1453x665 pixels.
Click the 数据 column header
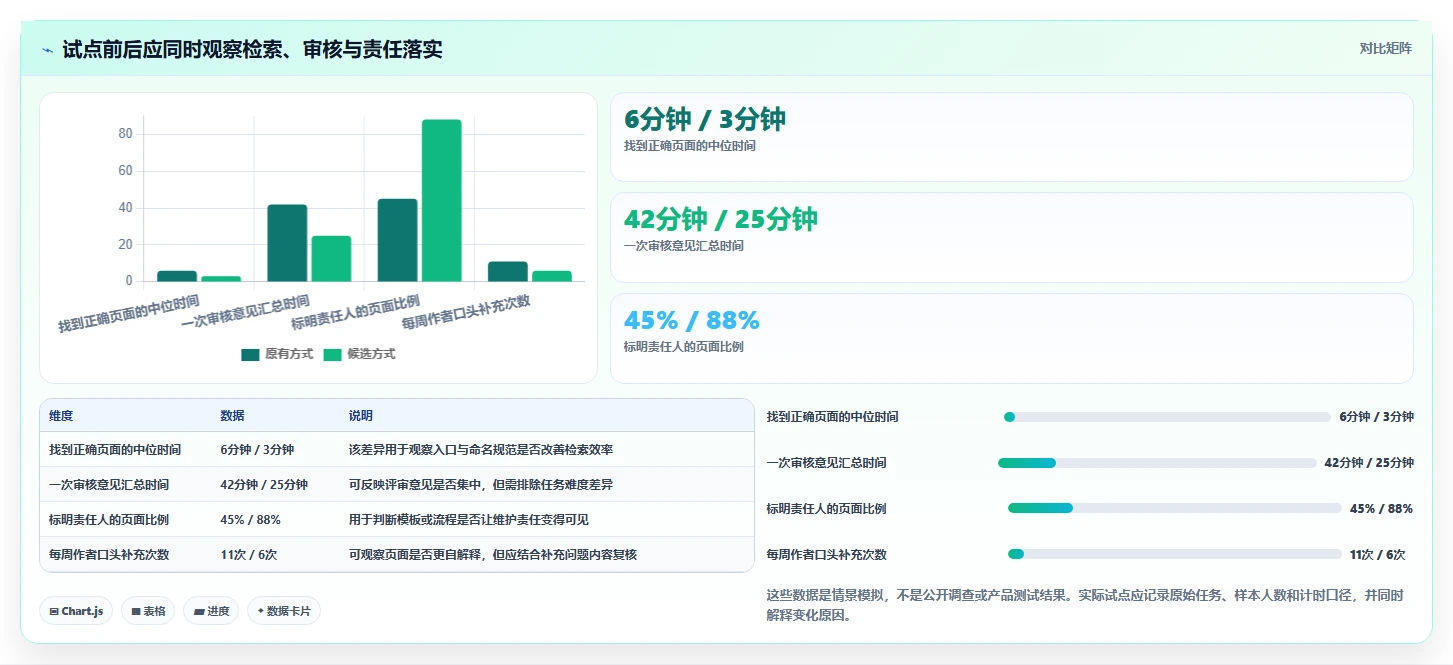[232, 416]
